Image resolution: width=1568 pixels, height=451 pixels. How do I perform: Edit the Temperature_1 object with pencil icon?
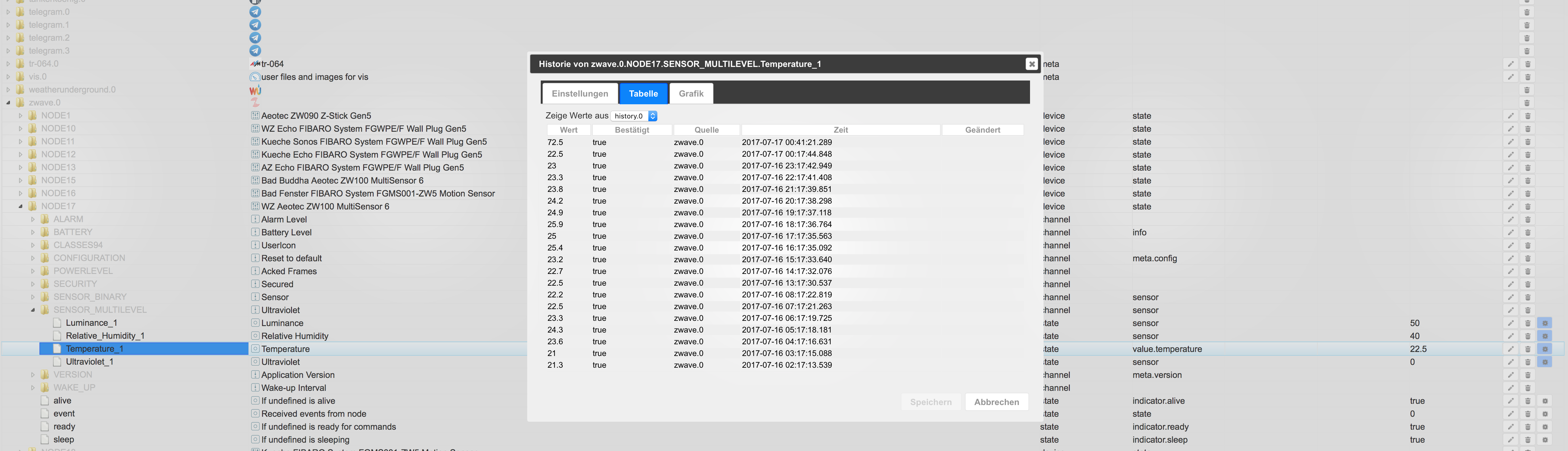[x=1511, y=349]
